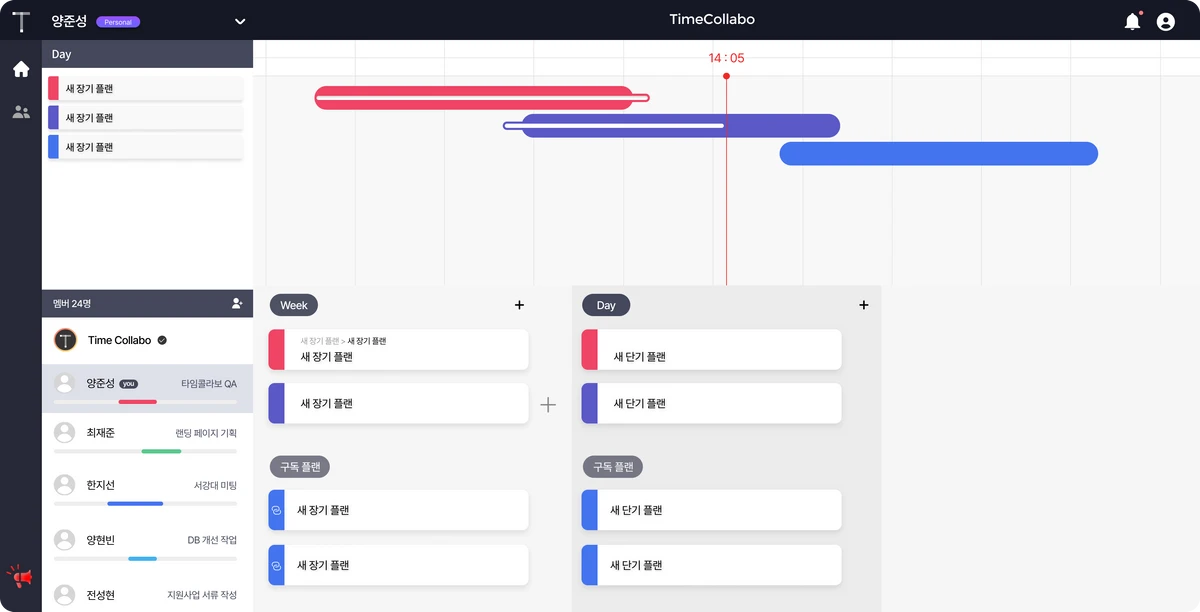Viewport: 1200px width, 612px height.
Task: Click the 지원사업 서류 작성 task text
Action: click(202, 596)
